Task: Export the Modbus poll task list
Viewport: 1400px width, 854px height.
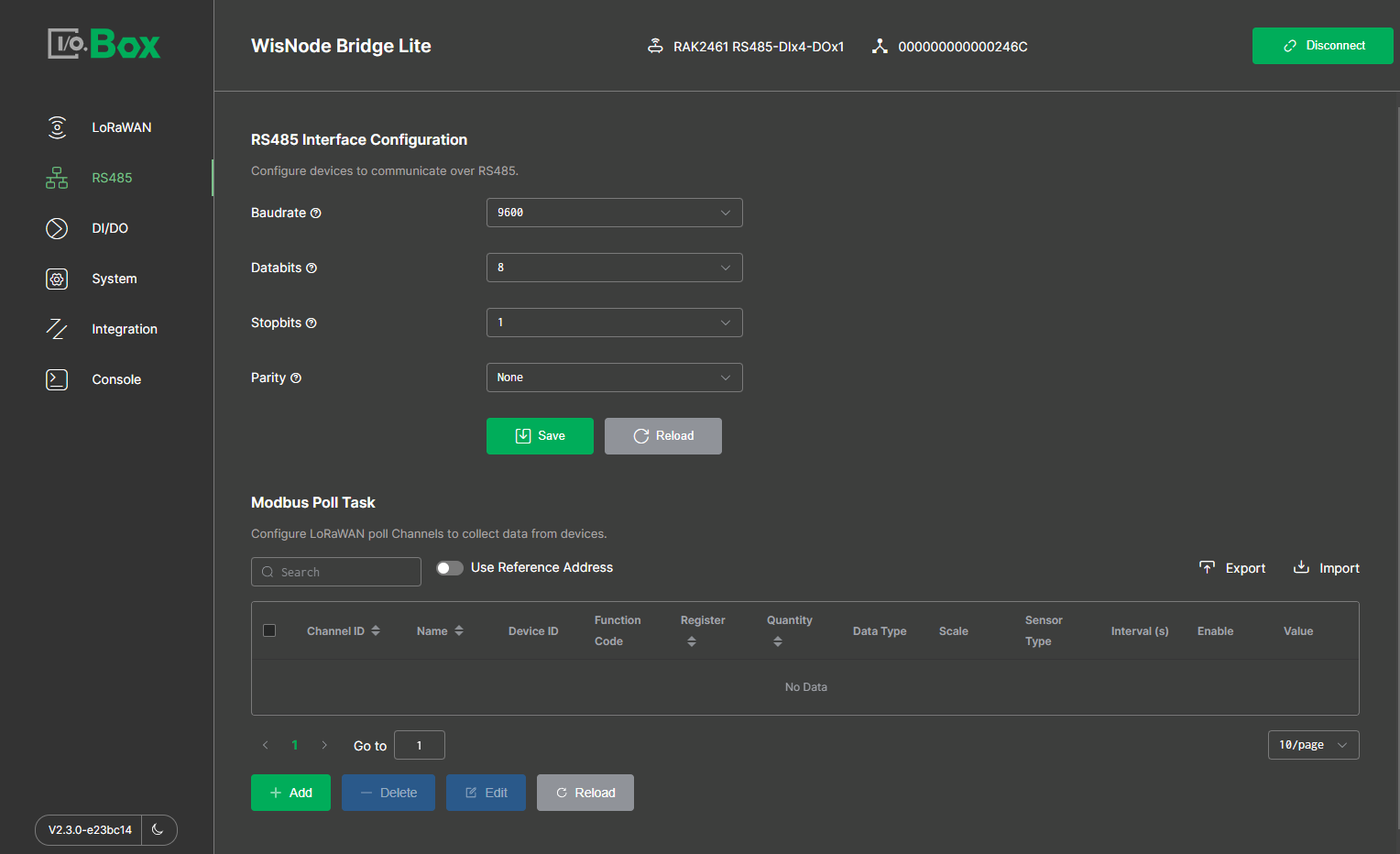Action: tap(1232, 567)
